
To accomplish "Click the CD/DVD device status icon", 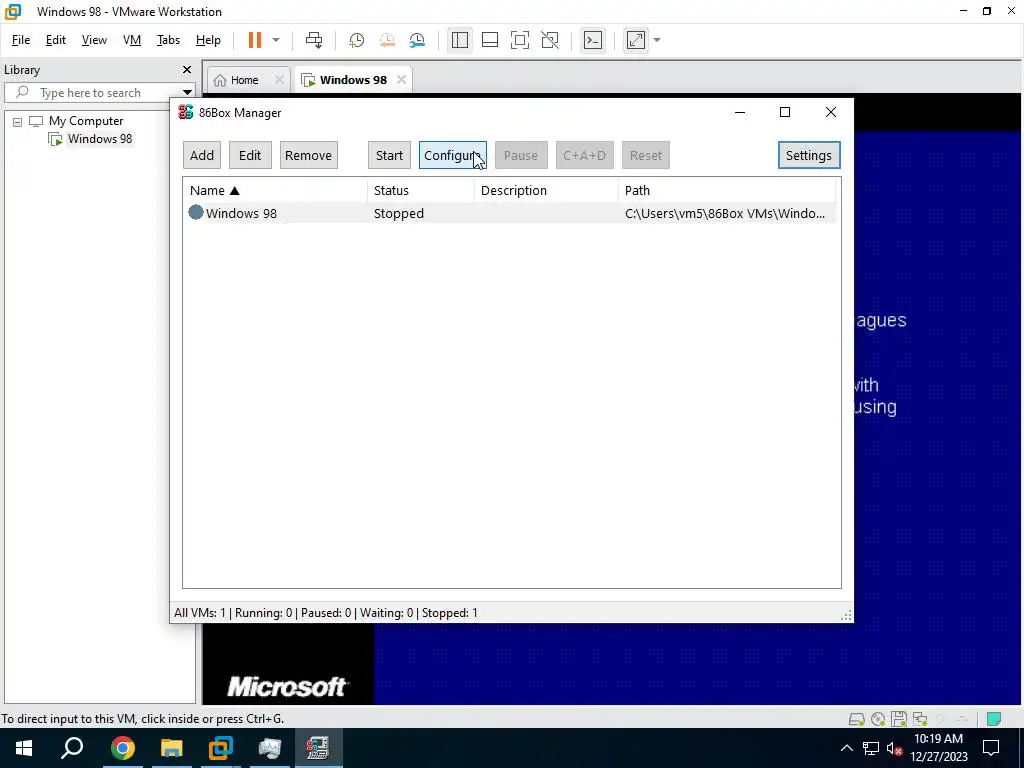I will [x=878, y=720].
